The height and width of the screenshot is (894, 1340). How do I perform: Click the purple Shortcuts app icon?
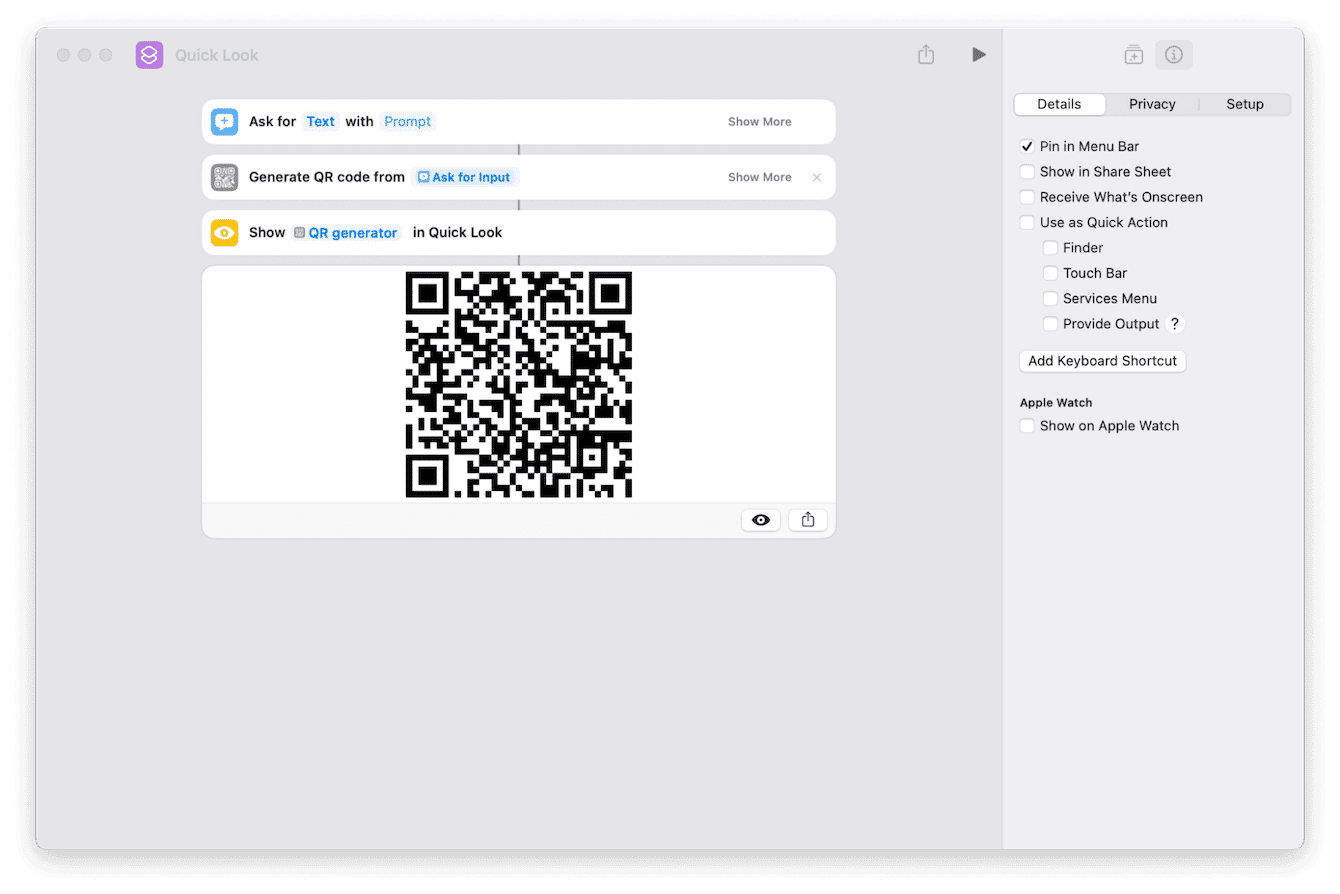pyautogui.click(x=149, y=55)
